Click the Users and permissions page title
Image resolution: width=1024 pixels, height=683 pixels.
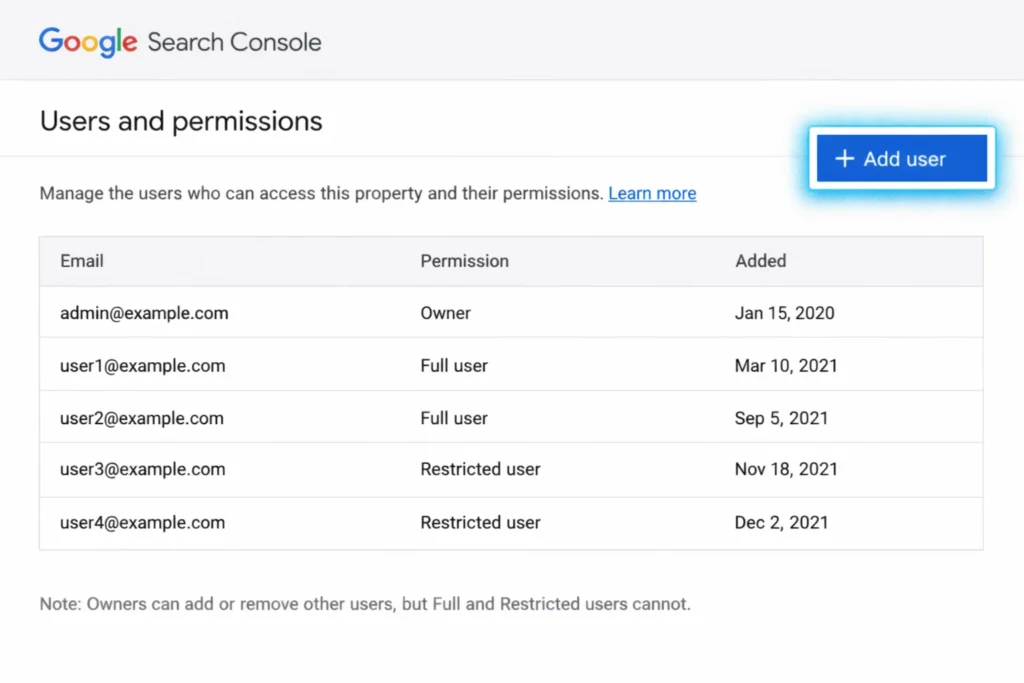(x=180, y=121)
